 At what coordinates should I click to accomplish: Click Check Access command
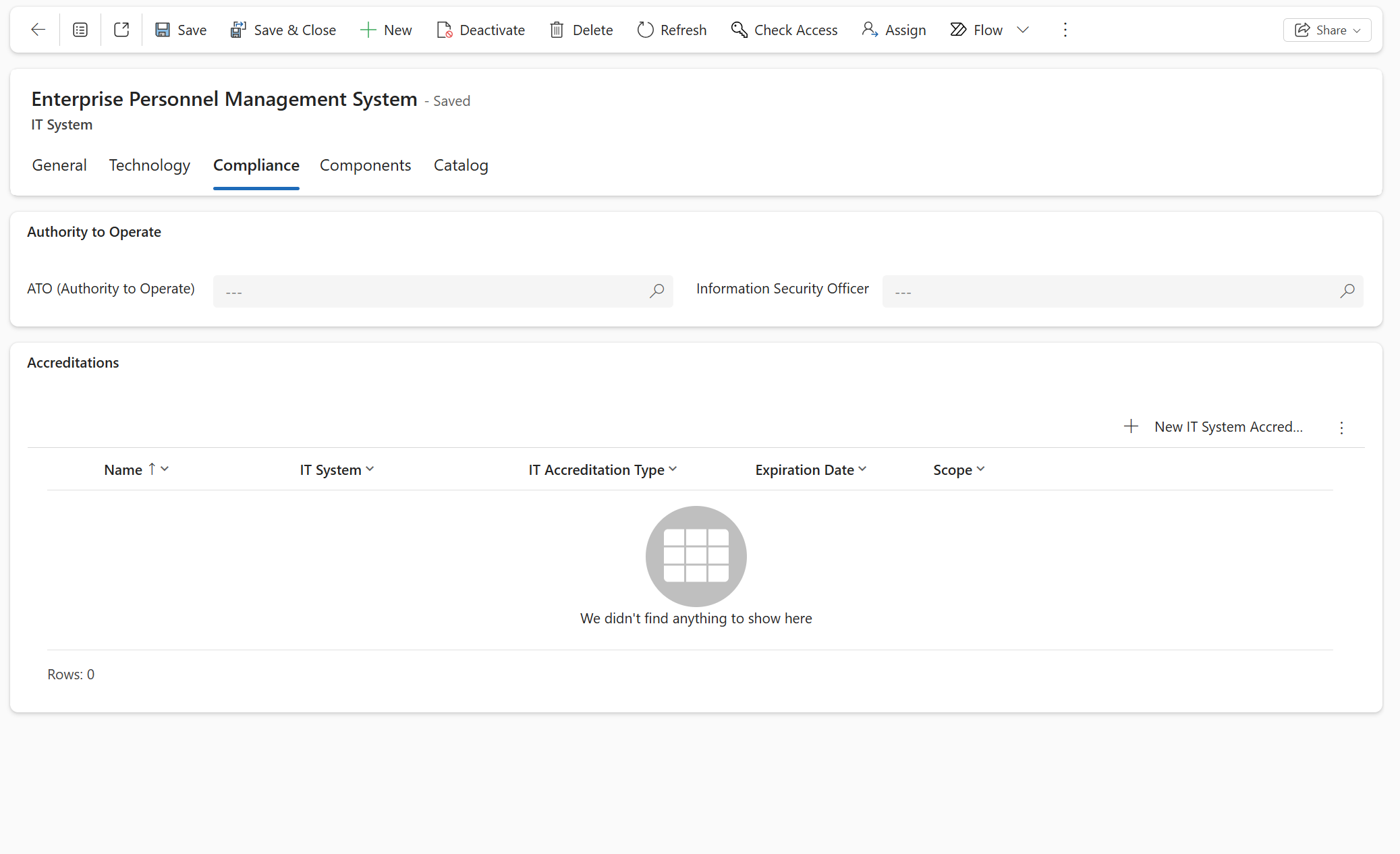coord(784,30)
